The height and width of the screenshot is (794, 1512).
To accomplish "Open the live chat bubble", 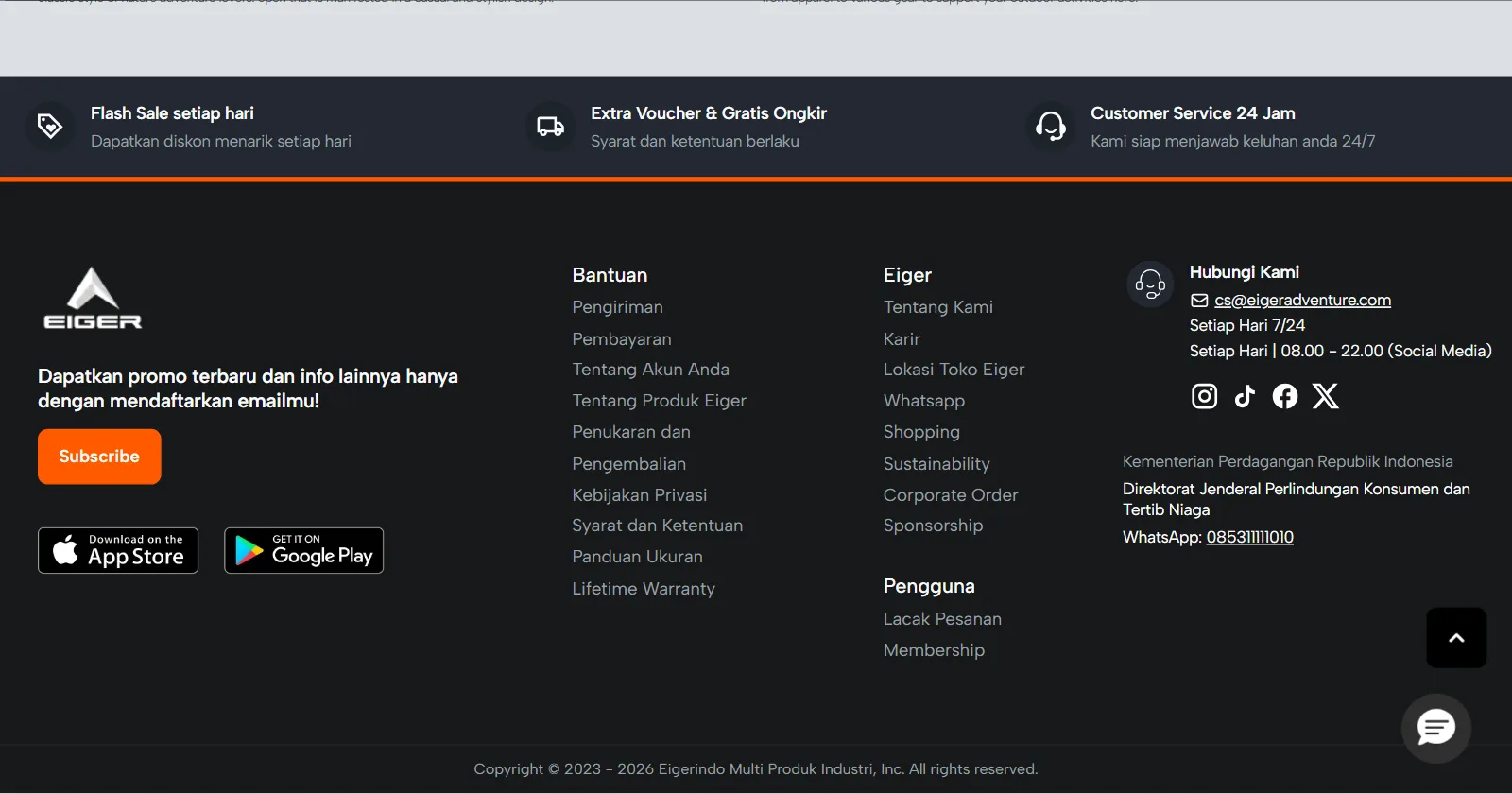I will tap(1436, 728).
